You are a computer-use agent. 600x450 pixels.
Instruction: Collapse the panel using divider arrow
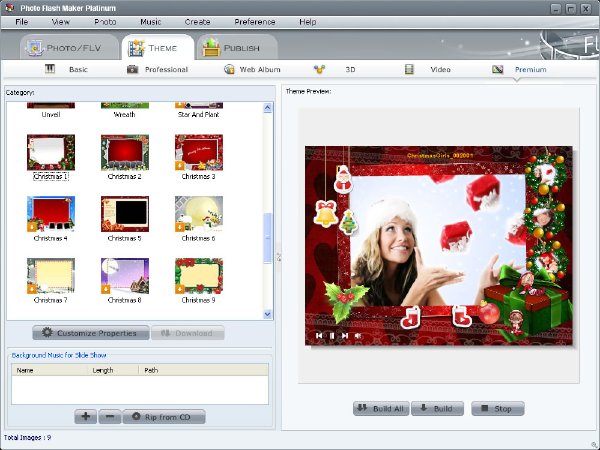[279, 258]
